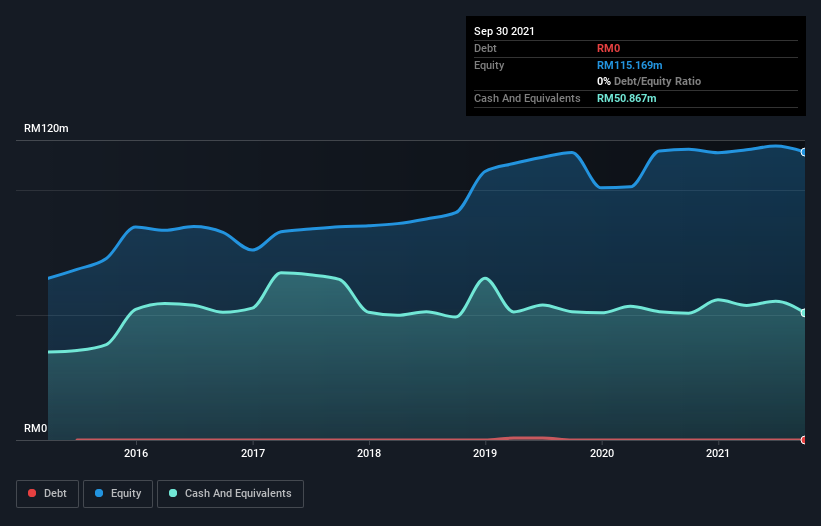The image size is (821, 526).
Task: Click the Debt label in the tooltip
Action: pos(485,48)
